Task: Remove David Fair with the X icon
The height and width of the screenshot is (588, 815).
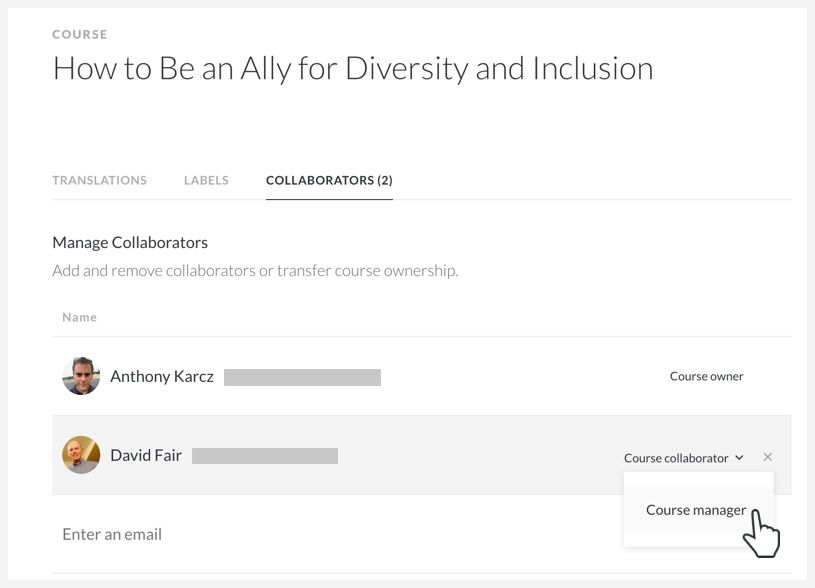Action: coord(767,457)
